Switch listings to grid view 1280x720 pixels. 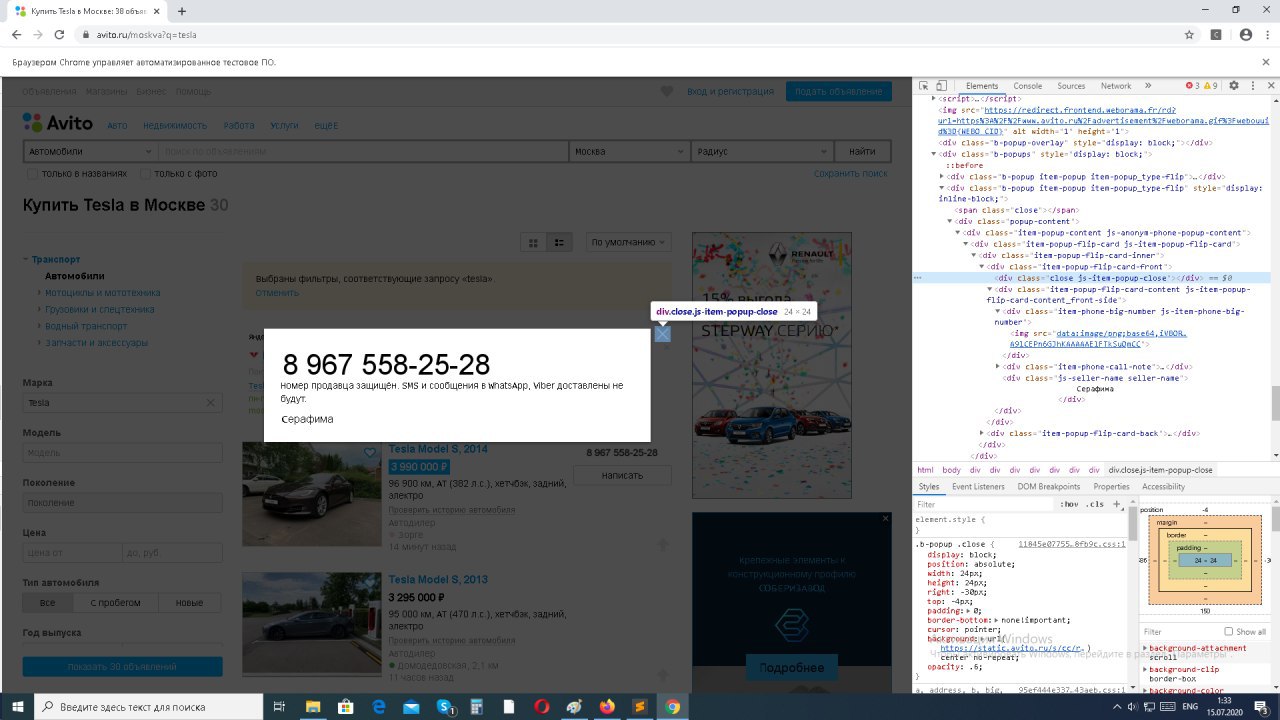tap(533, 242)
